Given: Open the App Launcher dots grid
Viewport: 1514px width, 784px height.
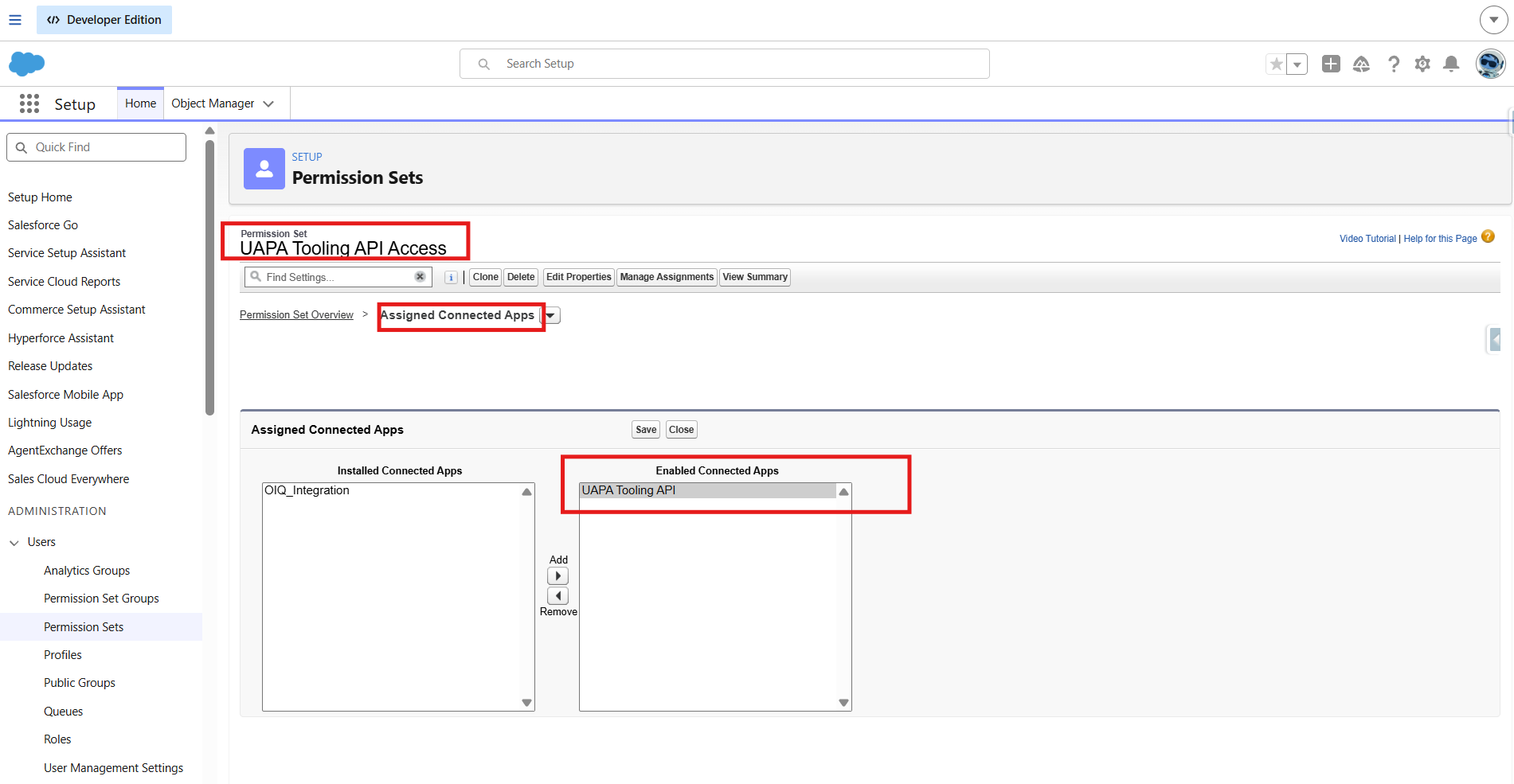Looking at the screenshot, I should 29,103.
